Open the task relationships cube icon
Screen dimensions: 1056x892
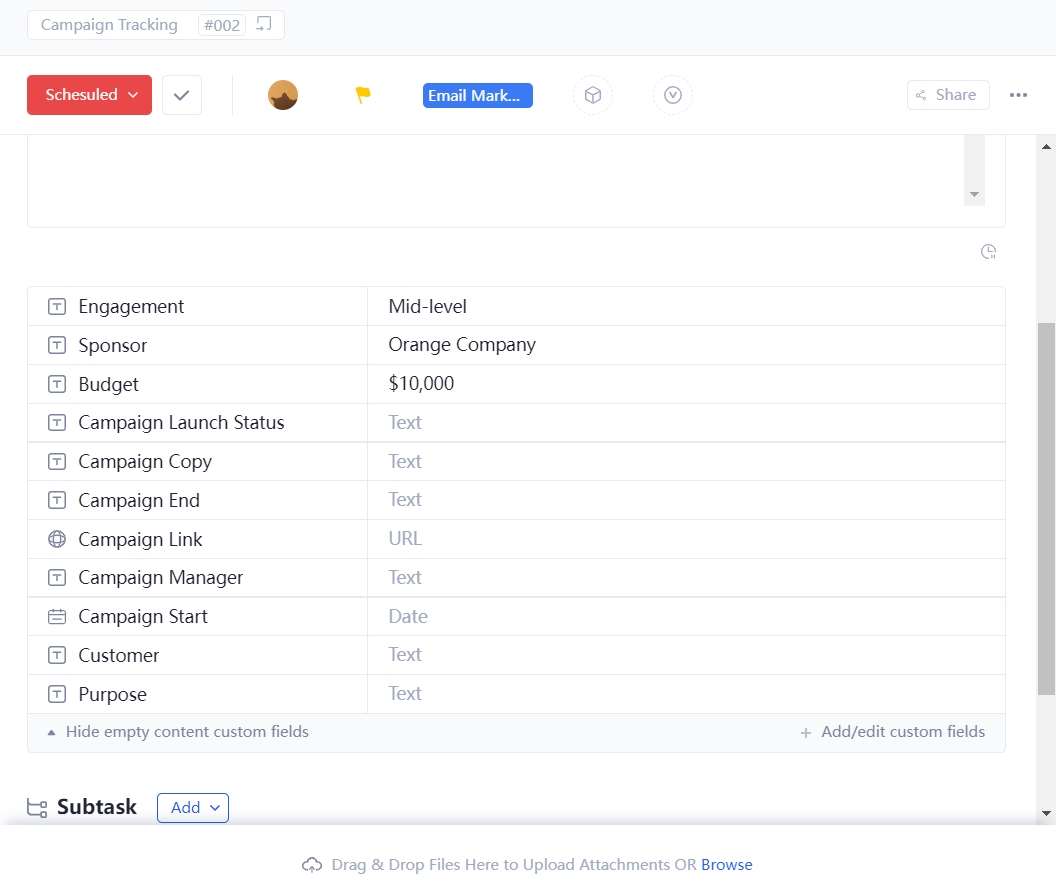[593, 94]
